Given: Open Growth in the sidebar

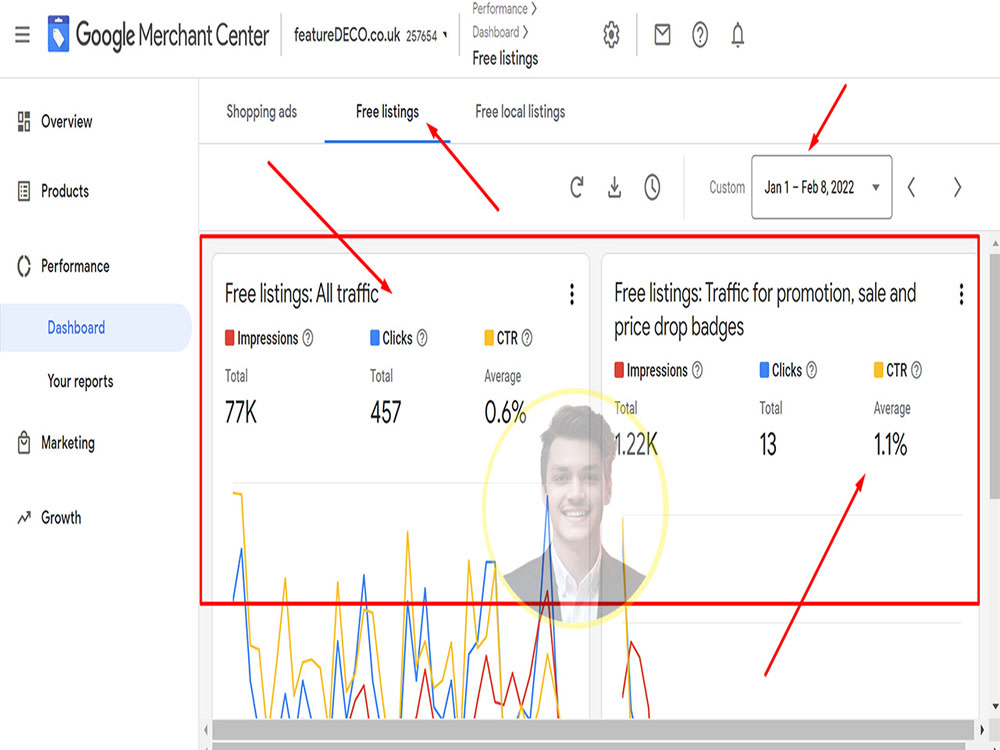Looking at the screenshot, I should [x=61, y=518].
